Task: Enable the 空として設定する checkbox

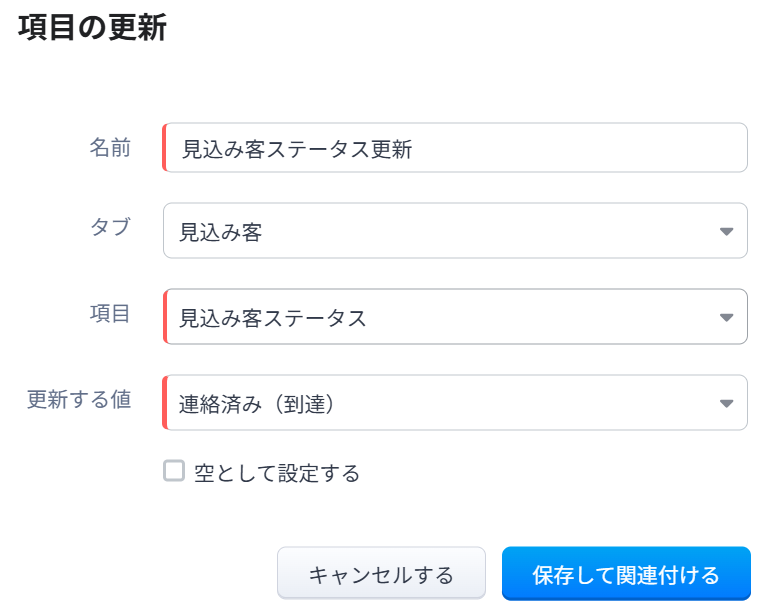Action: pos(175,471)
